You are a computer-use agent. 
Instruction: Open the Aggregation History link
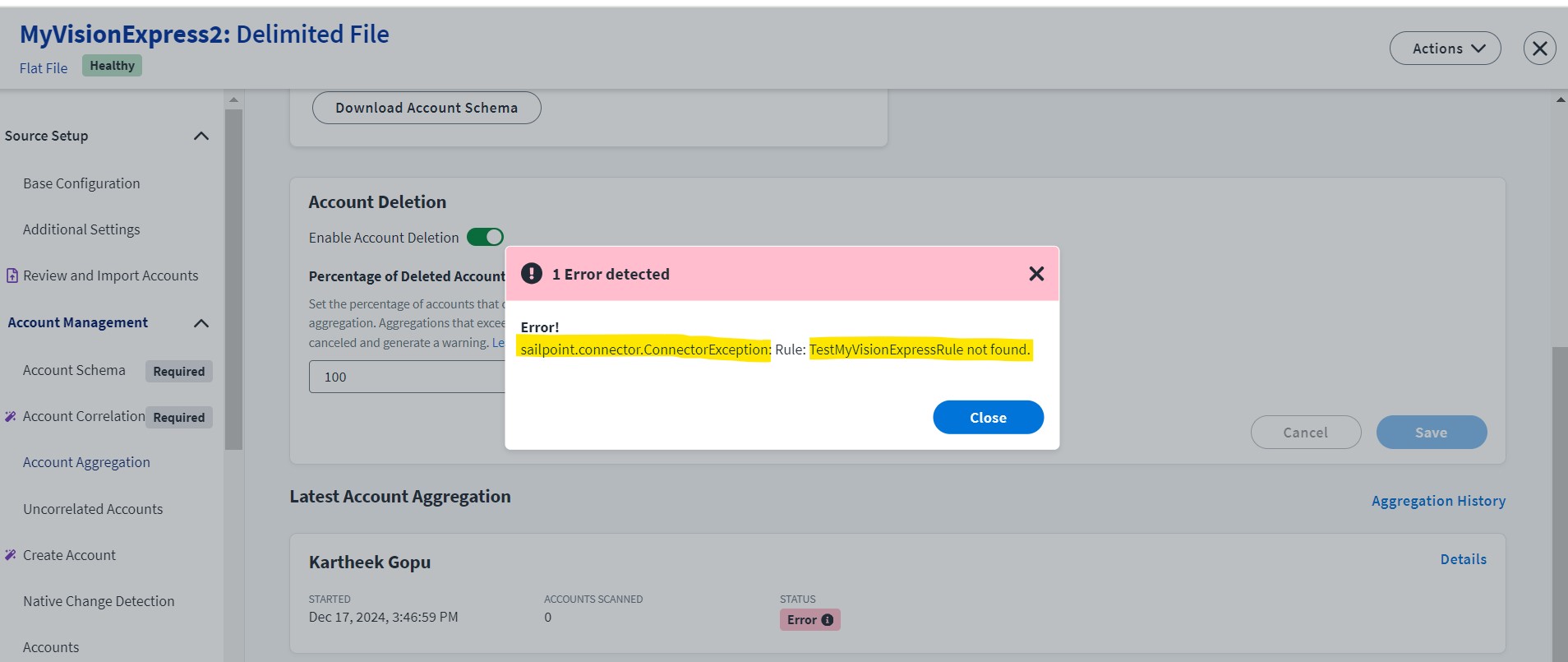point(1438,501)
